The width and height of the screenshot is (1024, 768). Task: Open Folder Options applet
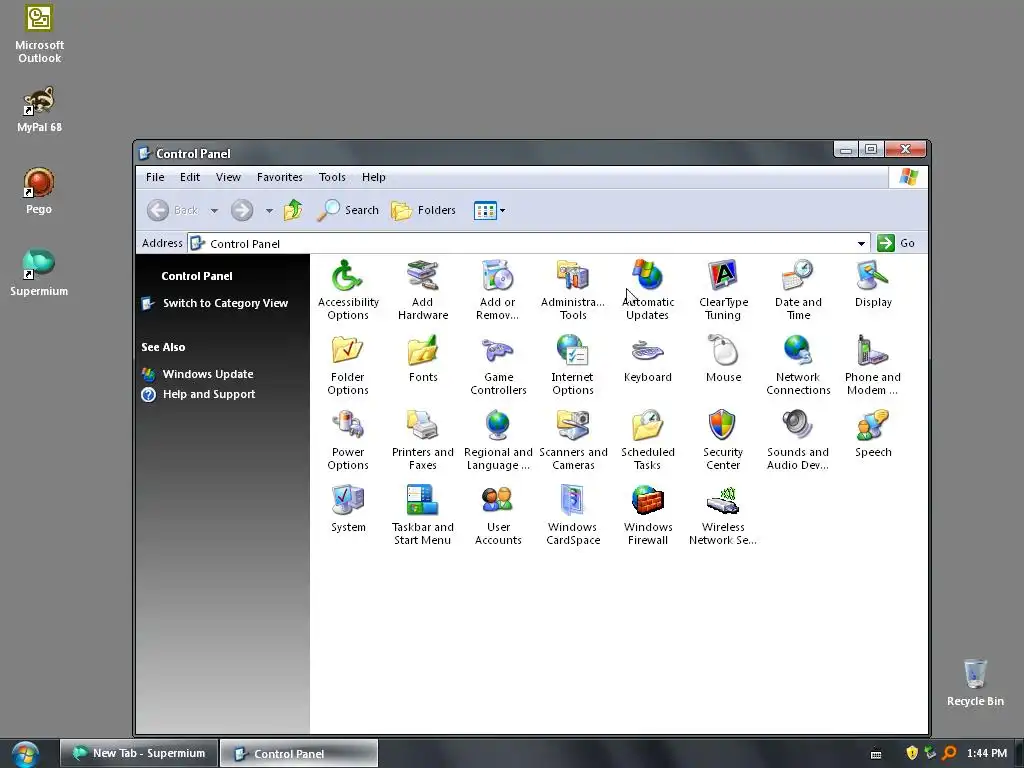click(347, 365)
